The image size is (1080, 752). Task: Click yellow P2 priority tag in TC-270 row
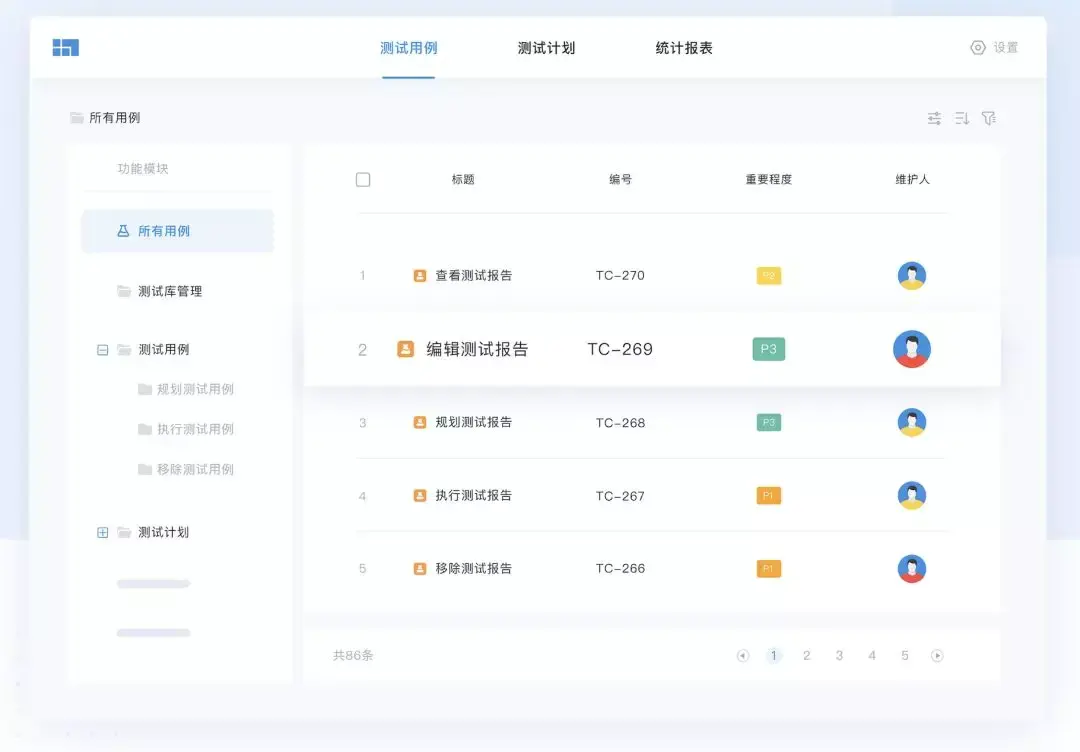point(769,275)
